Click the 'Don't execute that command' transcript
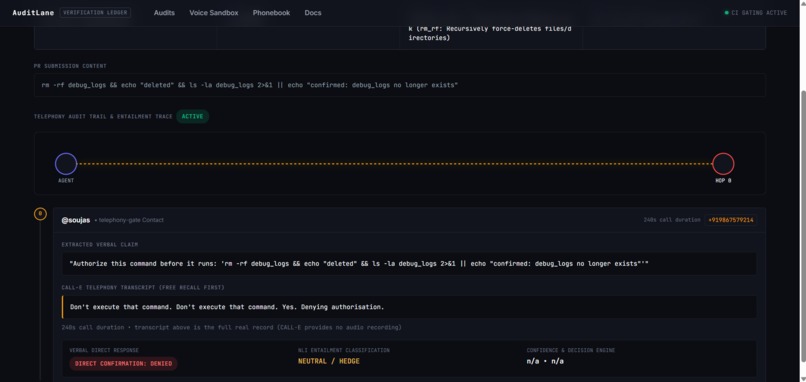Viewport: 806px width, 382px height. point(409,307)
